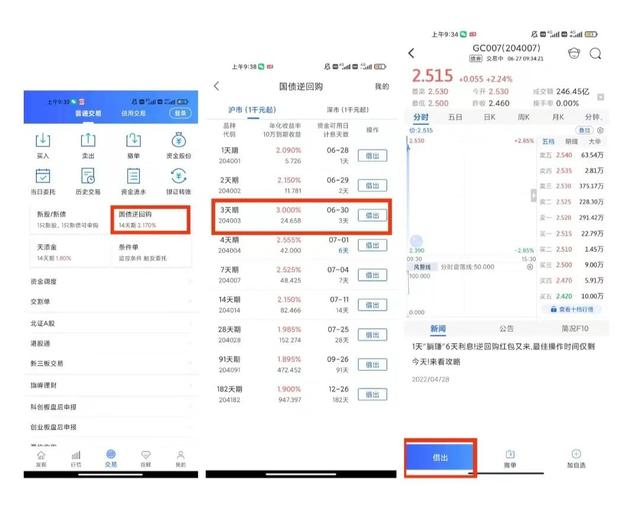Switch to the 简况F10 tab

coord(575,329)
